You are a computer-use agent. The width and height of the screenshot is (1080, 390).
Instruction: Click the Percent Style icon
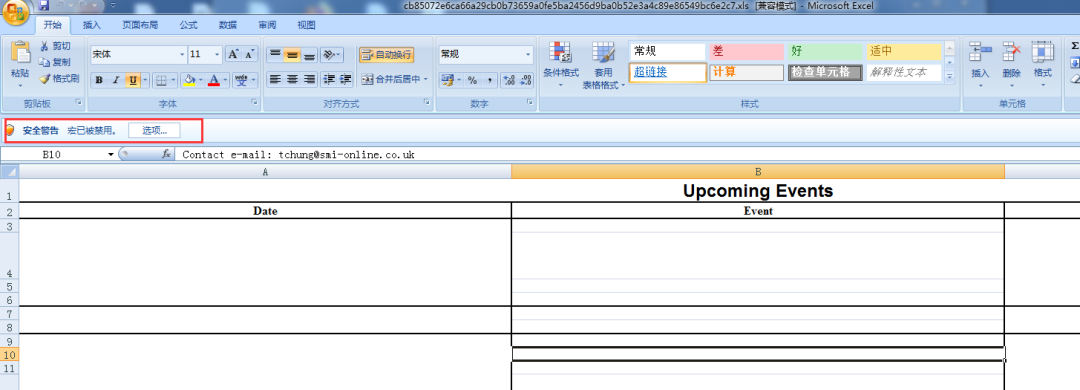(472, 80)
